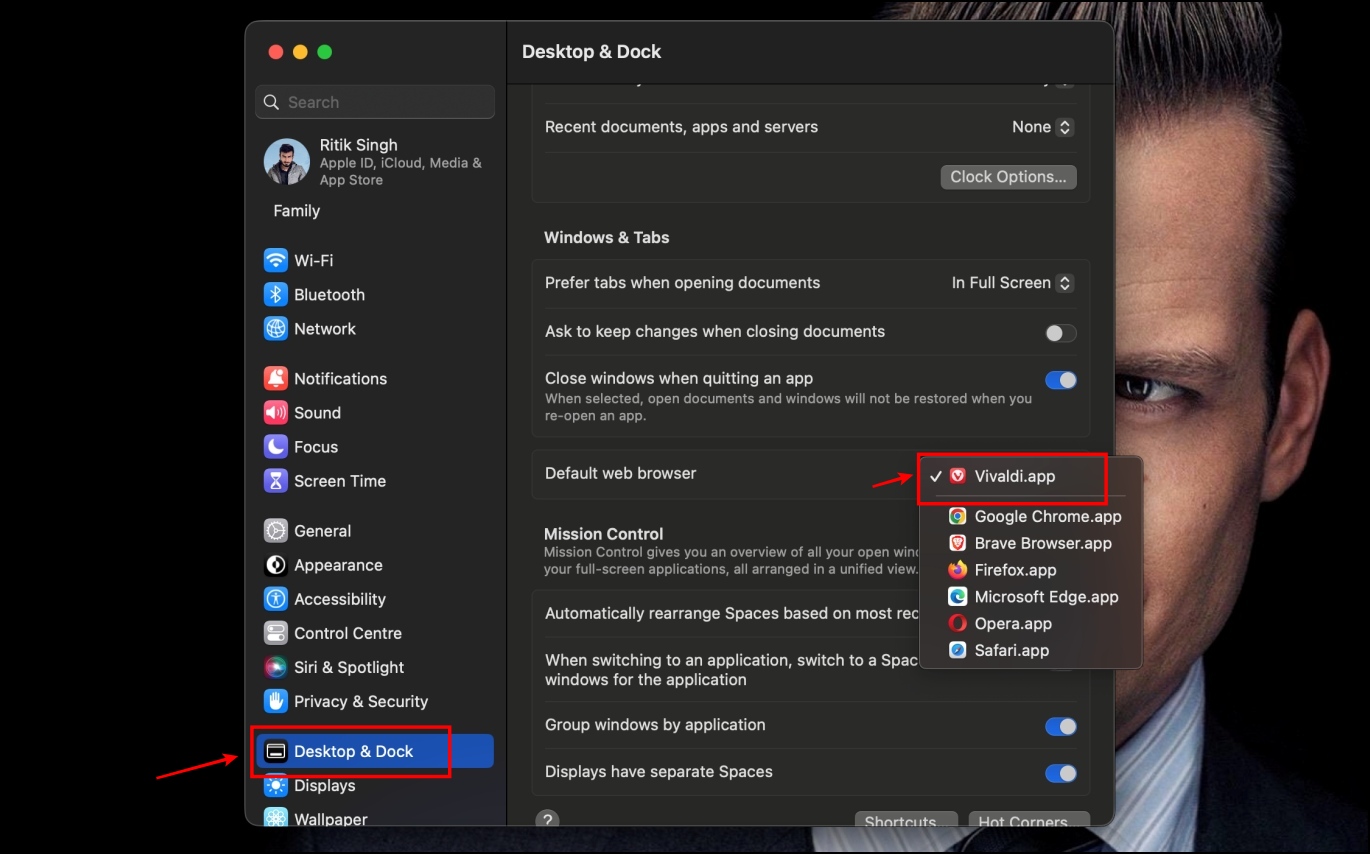
Task: Select the Focus moon icon
Action: point(276,447)
